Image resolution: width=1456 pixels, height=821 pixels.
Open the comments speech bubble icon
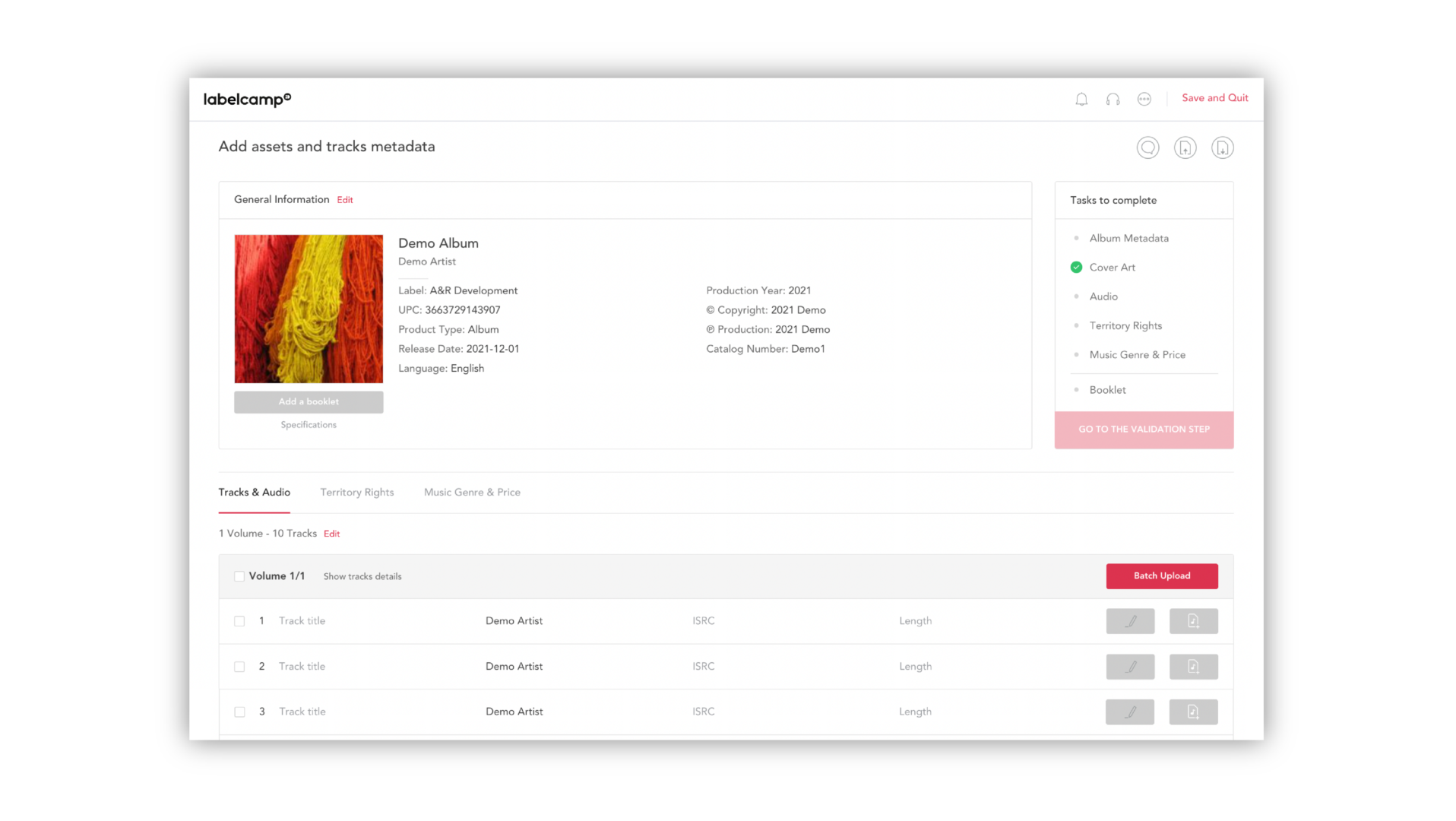(1147, 147)
